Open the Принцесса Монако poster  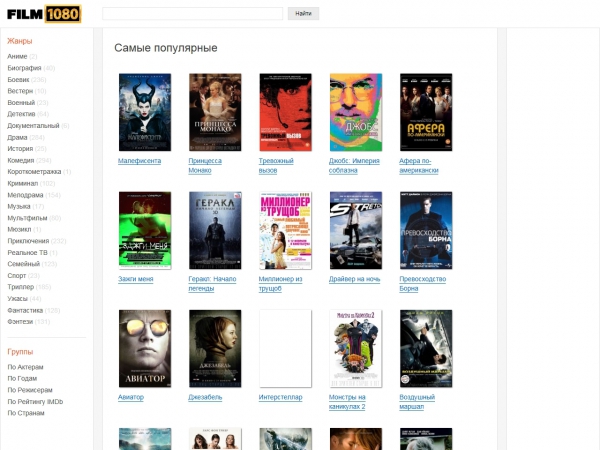pos(215,112)
